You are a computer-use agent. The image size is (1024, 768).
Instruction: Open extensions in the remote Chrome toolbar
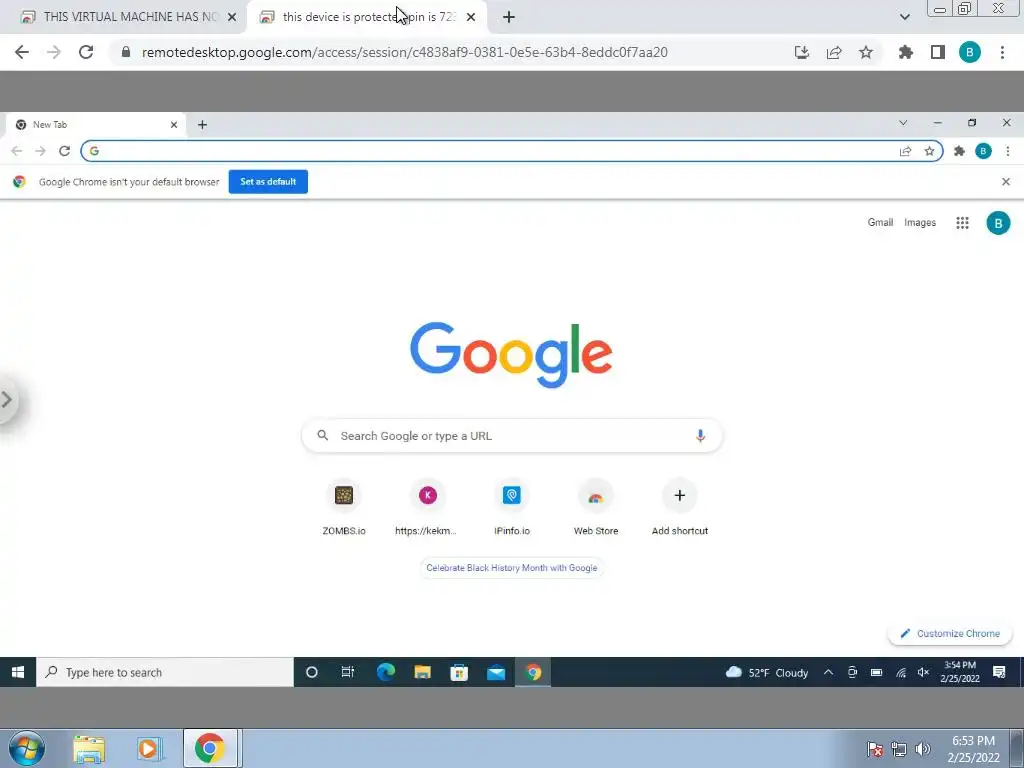959,152
